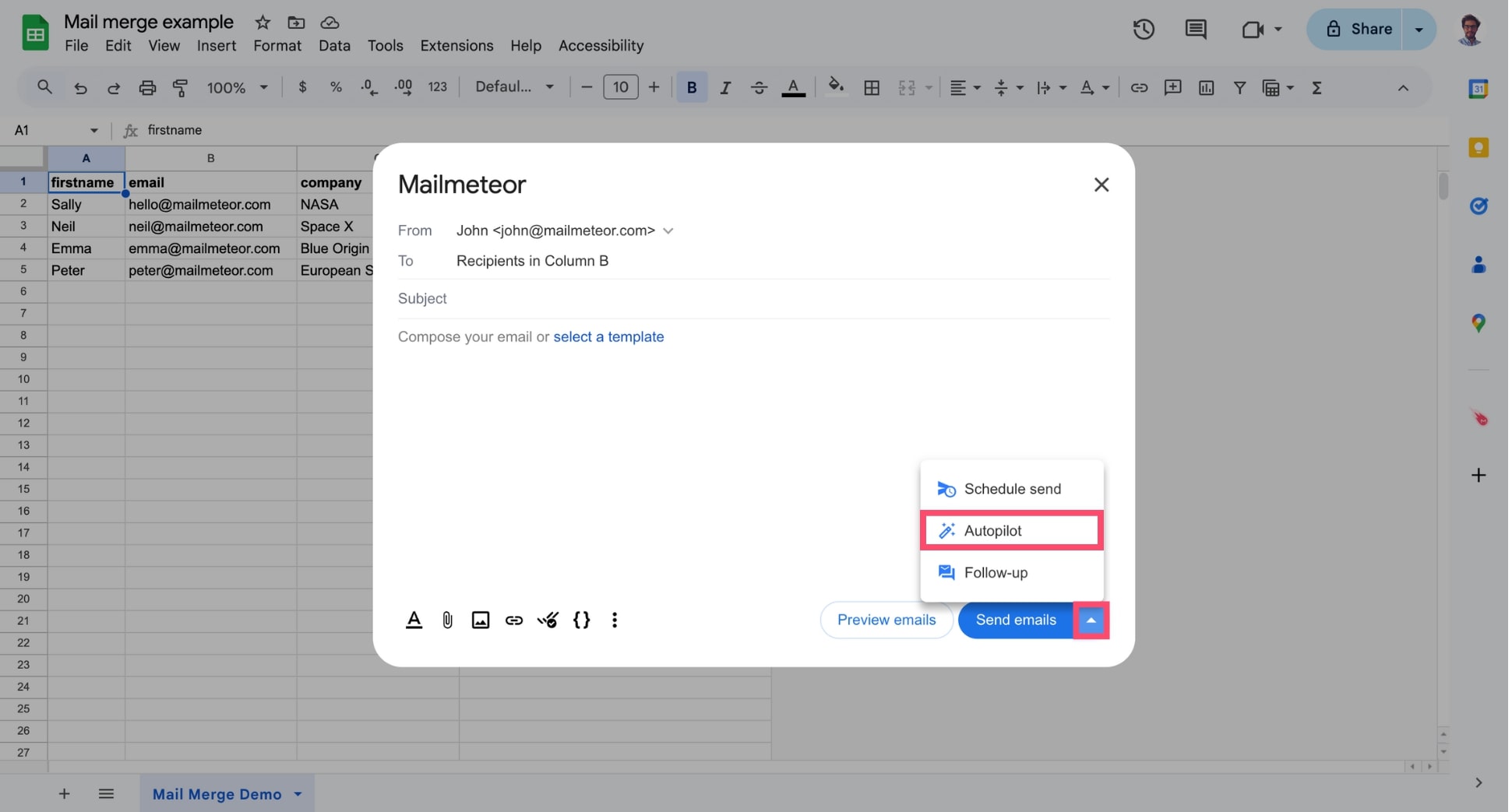Open the Insert menu
Screen dimensions: 1512x812
tap(217, 46)
